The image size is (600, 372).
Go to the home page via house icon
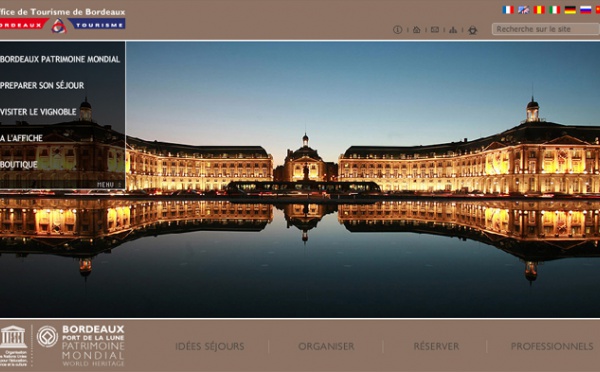click(x=416, y=29)
